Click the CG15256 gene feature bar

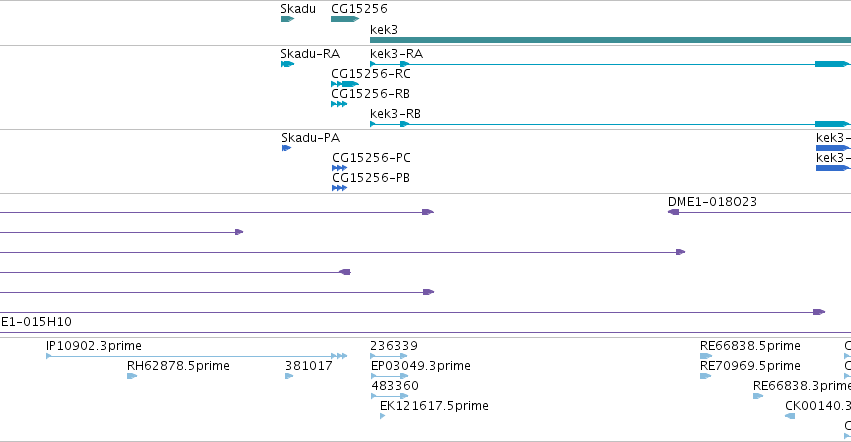click(345, 19)
